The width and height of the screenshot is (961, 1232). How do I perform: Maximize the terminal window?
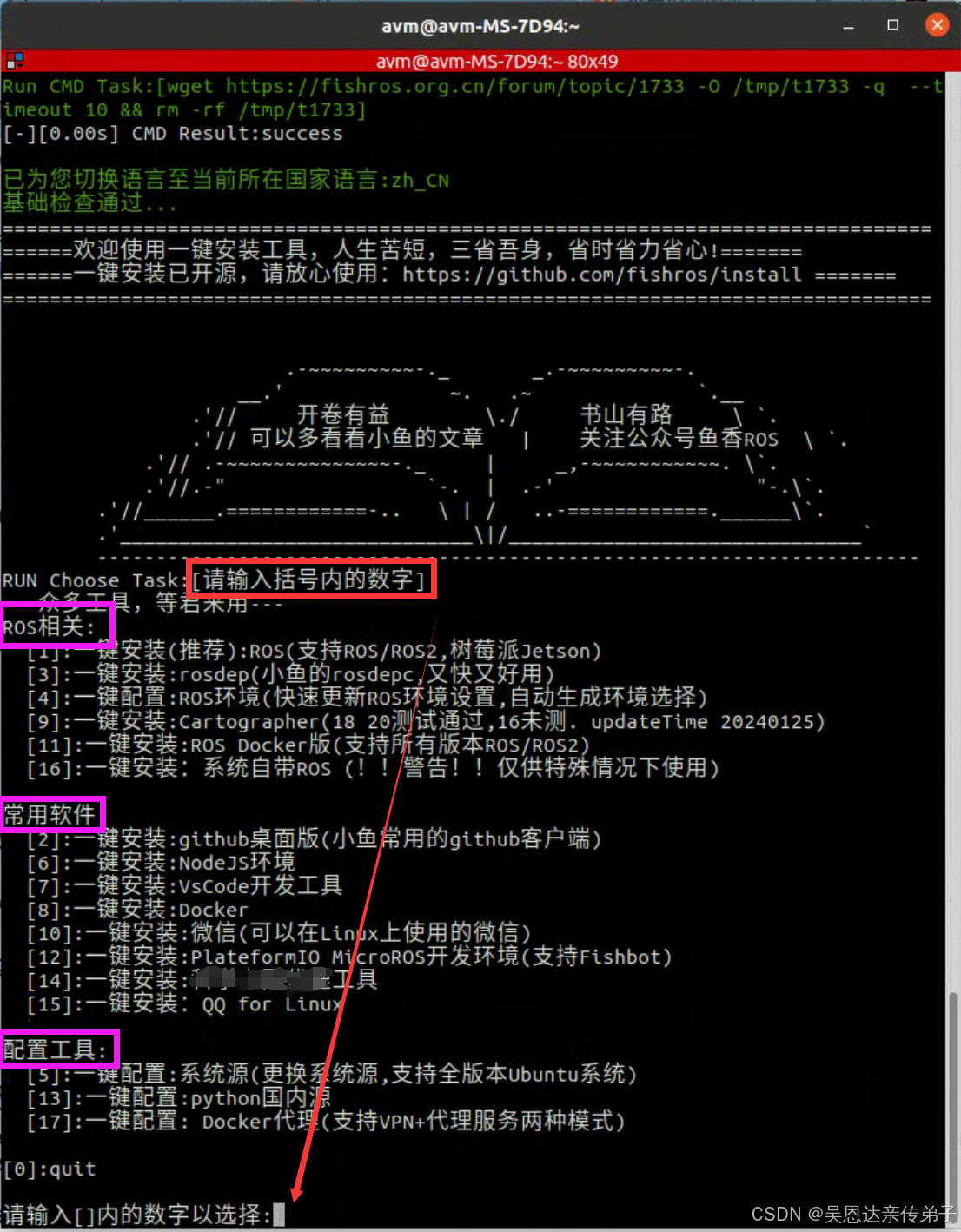coord(892,26)
